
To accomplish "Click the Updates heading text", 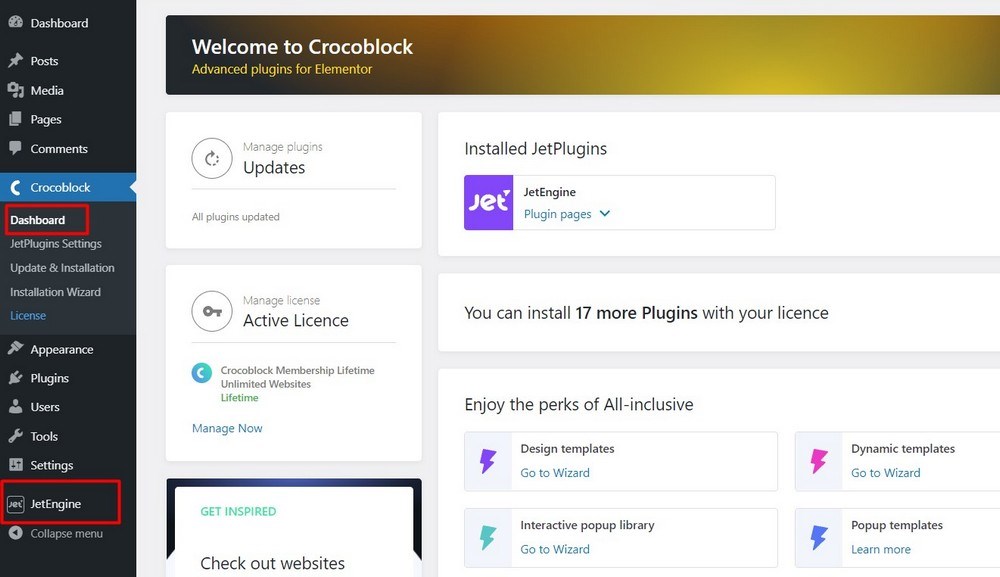I will tap(274, 168).
